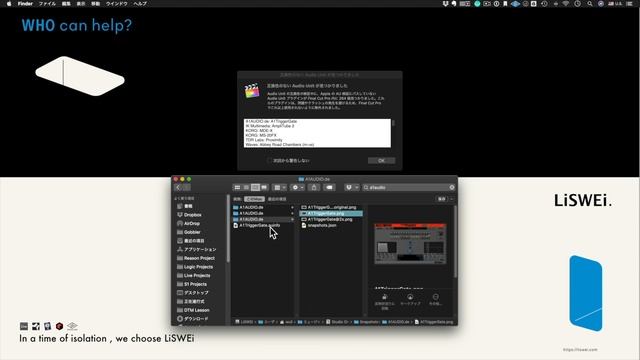Expand the second A1AUDIO.de folder arrow
640x360 pixels.
[292, 213]
